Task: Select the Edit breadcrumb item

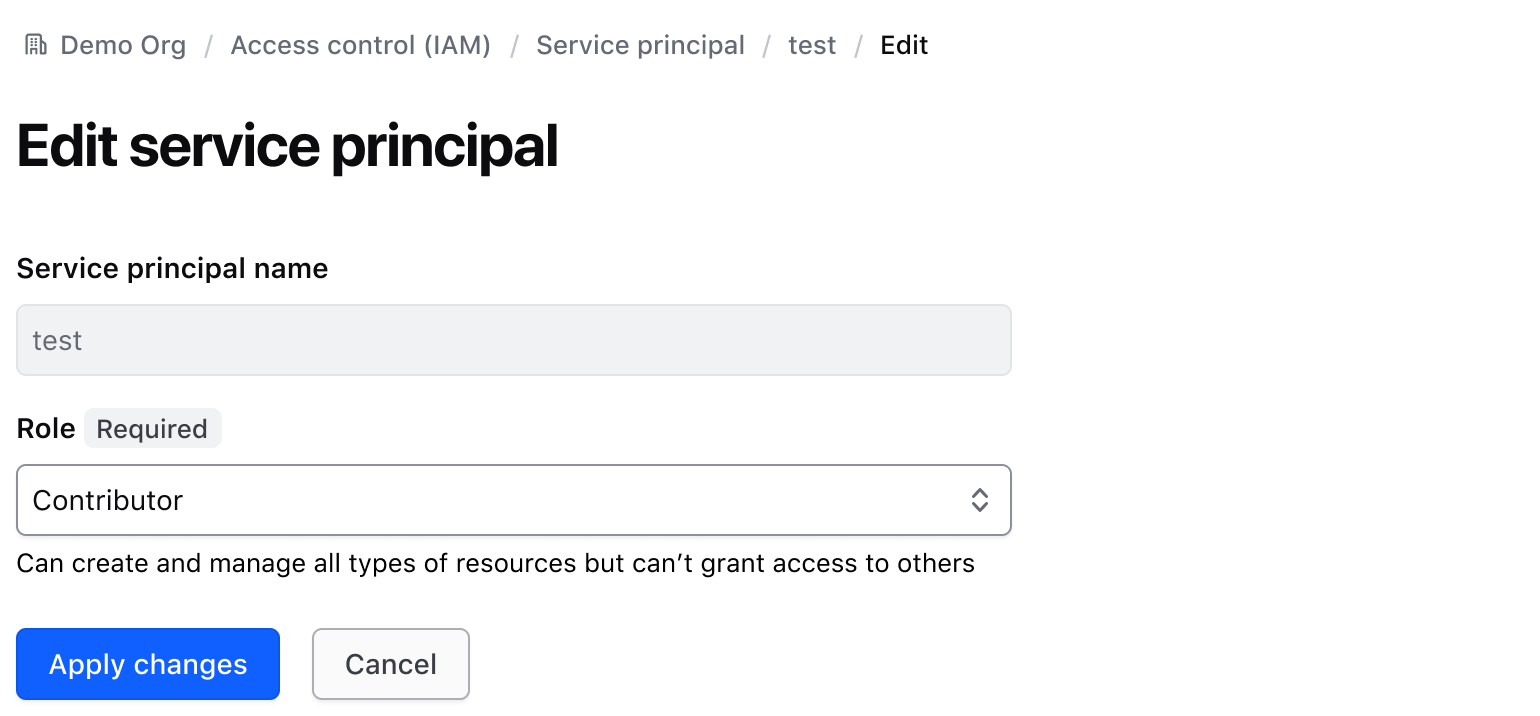Action: click(x=903, y=45)
